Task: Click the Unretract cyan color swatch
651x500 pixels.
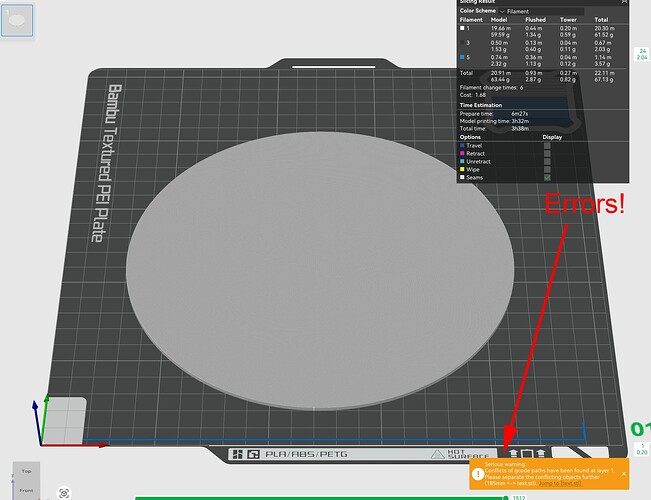Action: [x=462, y=162]
